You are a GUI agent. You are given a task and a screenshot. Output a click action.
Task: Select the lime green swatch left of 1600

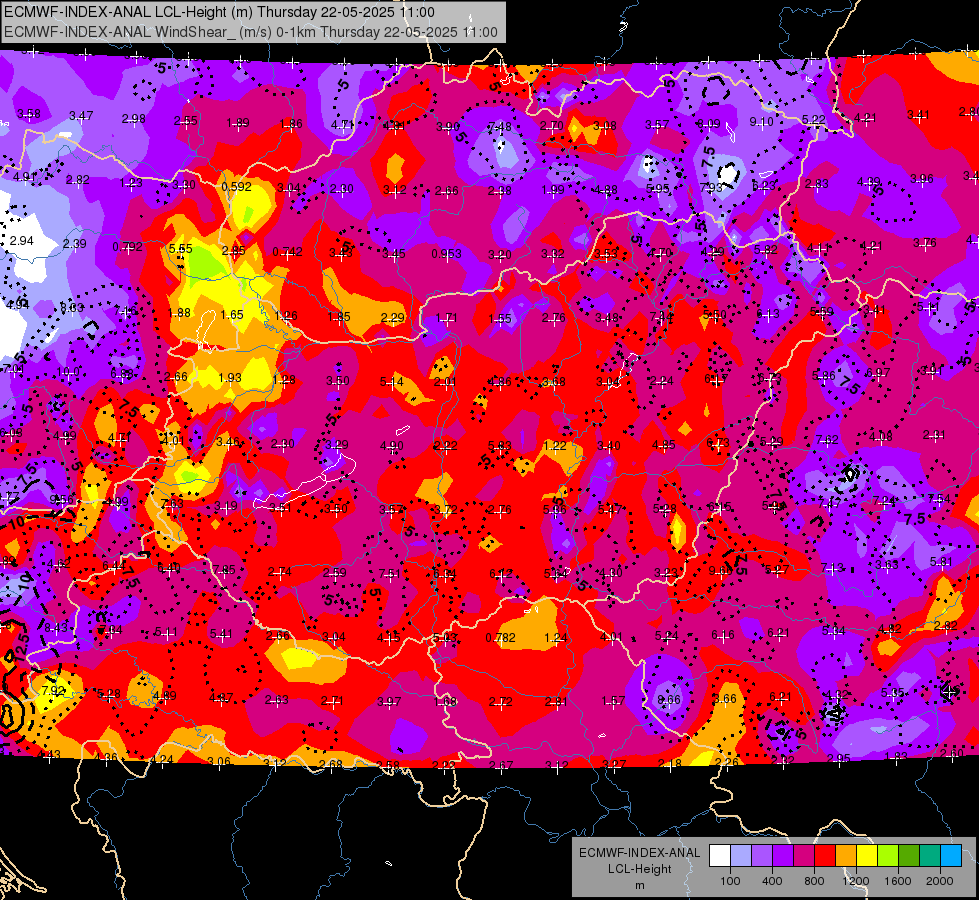click(888, 856)
